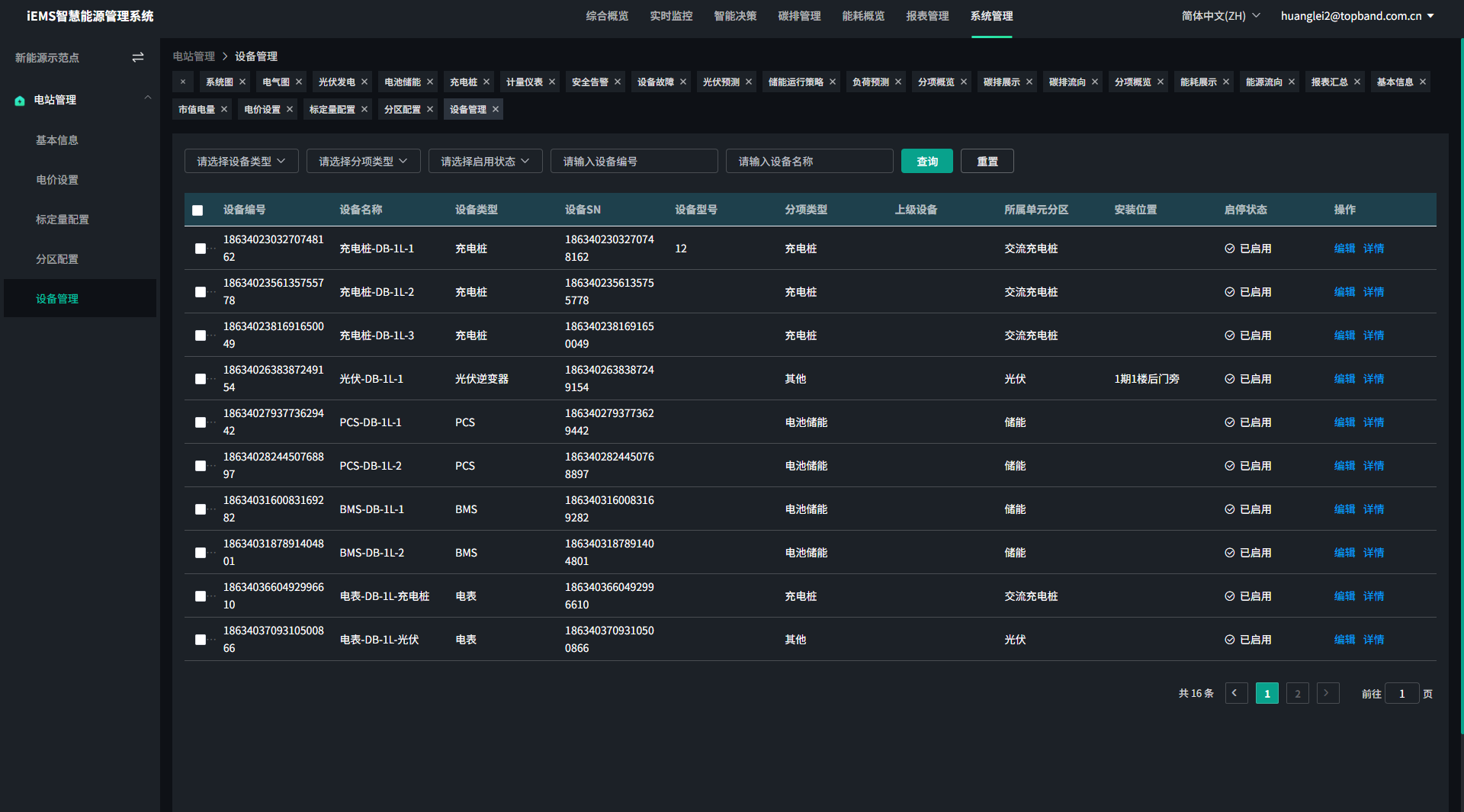This screenshot has width=1464, height=812.
Task: Click the previous page arrow icon
Action: tap(1236, 693)
